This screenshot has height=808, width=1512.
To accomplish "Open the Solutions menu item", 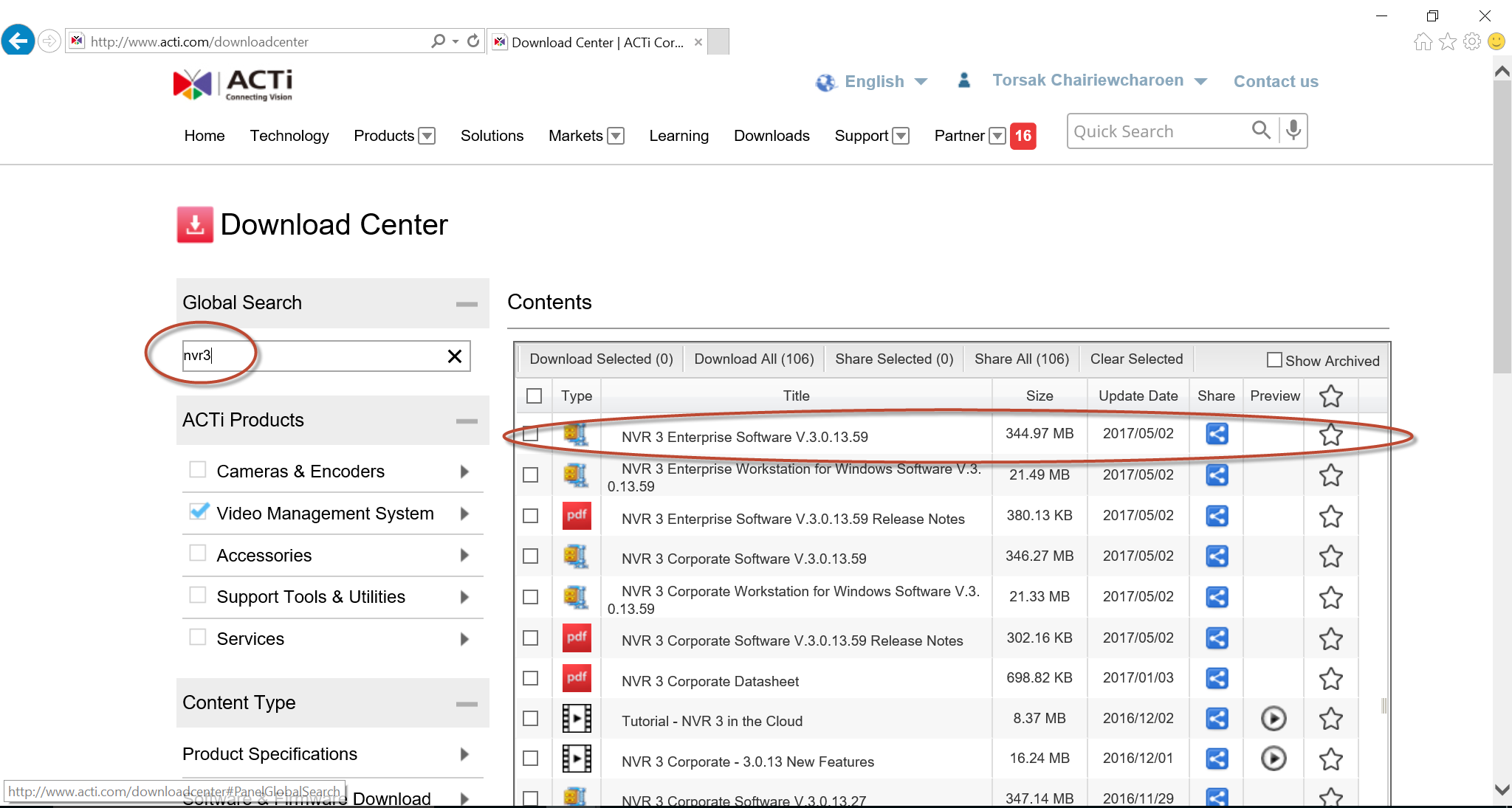I will click(492, 136).
